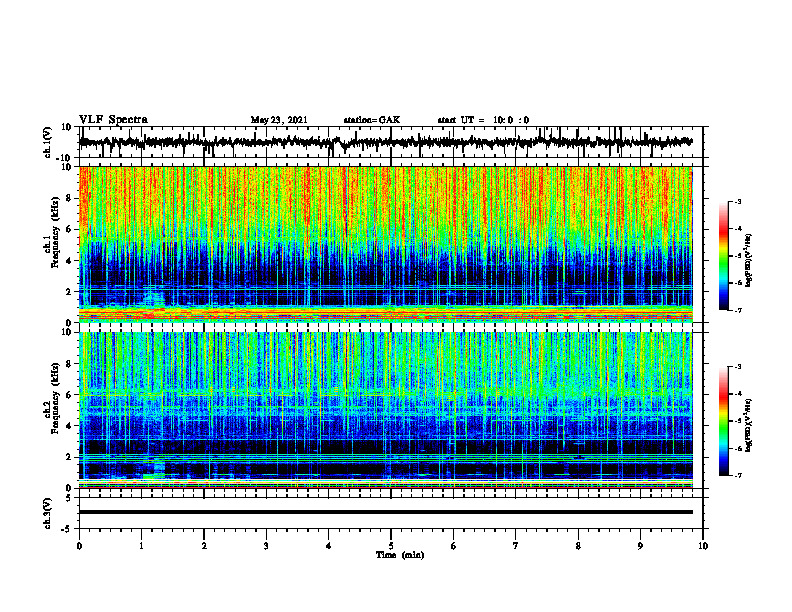Click the ch.2 spectrogram "2" kHz tick label
Viewport: 792px width, 612px height.
69,457
